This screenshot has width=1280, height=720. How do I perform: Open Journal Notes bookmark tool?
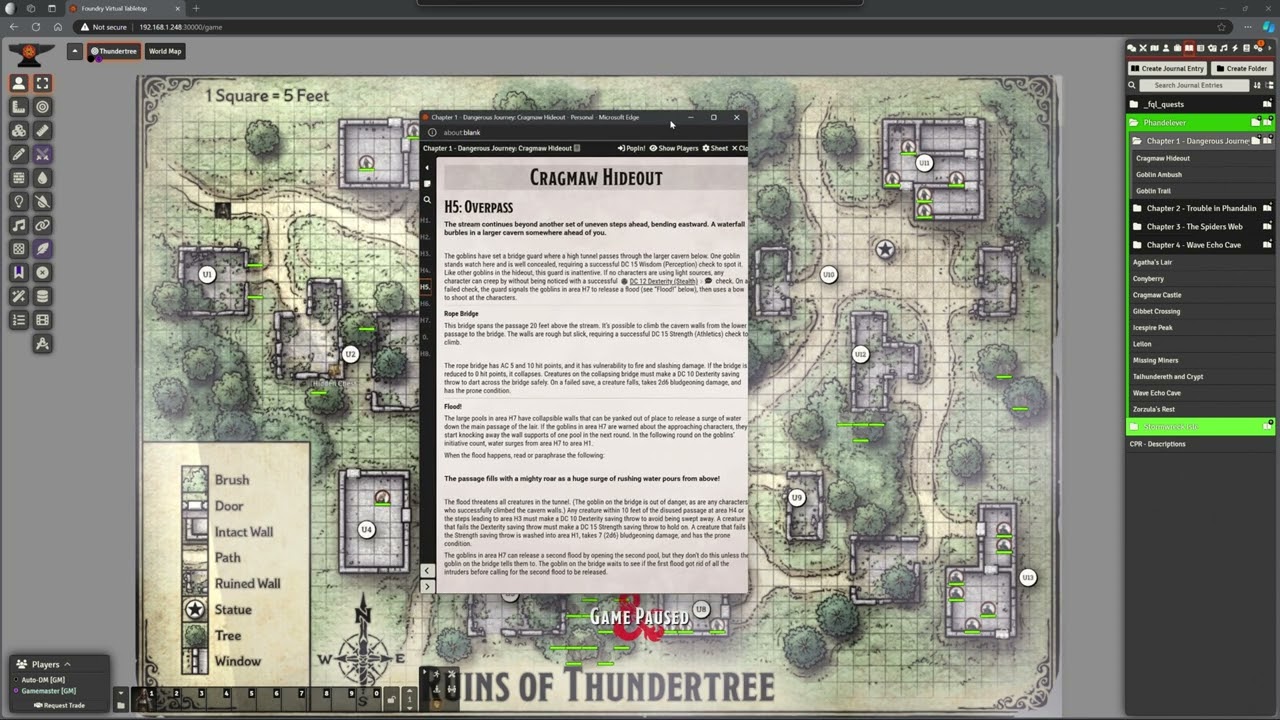tap(19, 272)
